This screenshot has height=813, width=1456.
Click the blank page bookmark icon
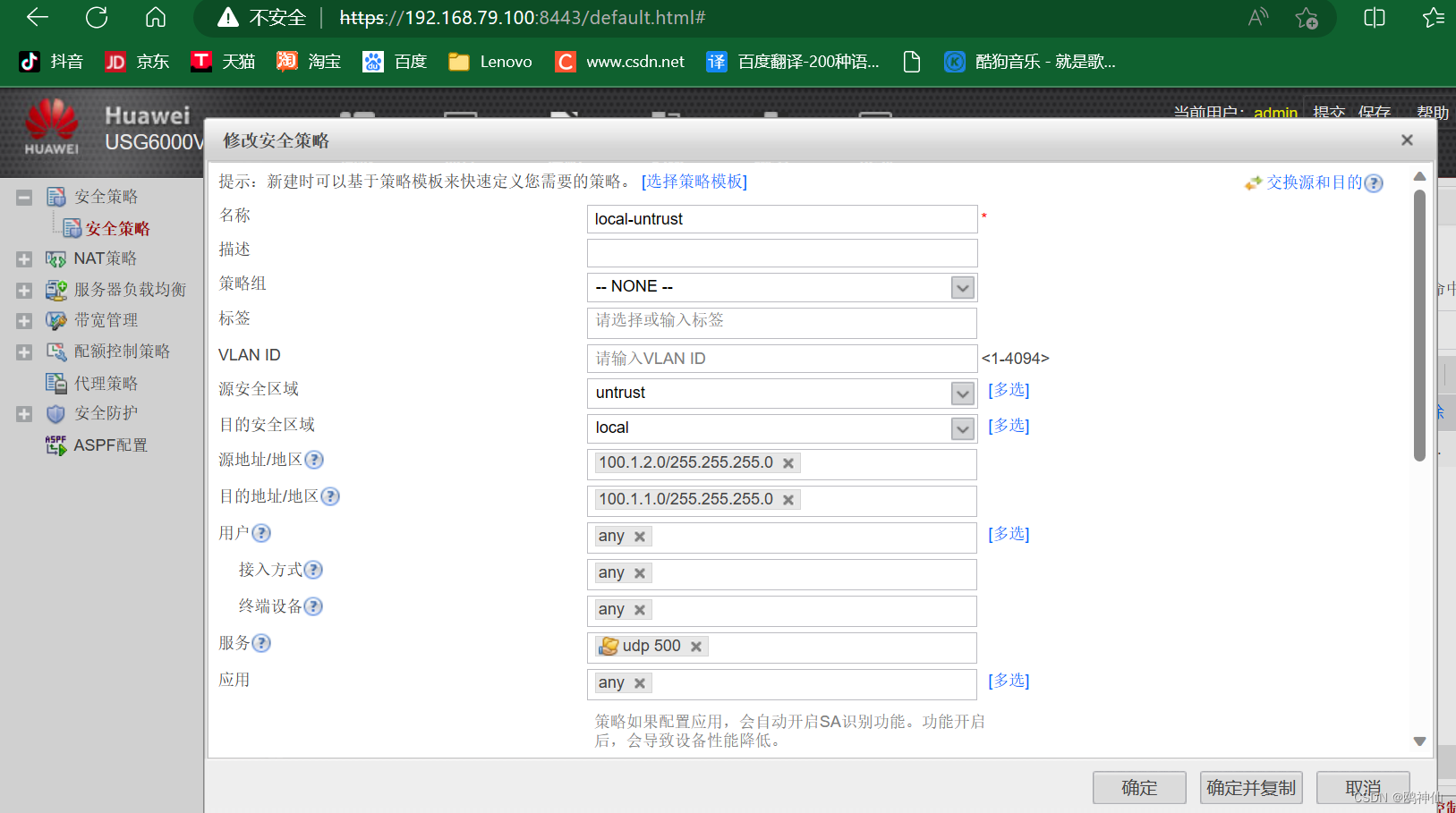click(912, 62)
